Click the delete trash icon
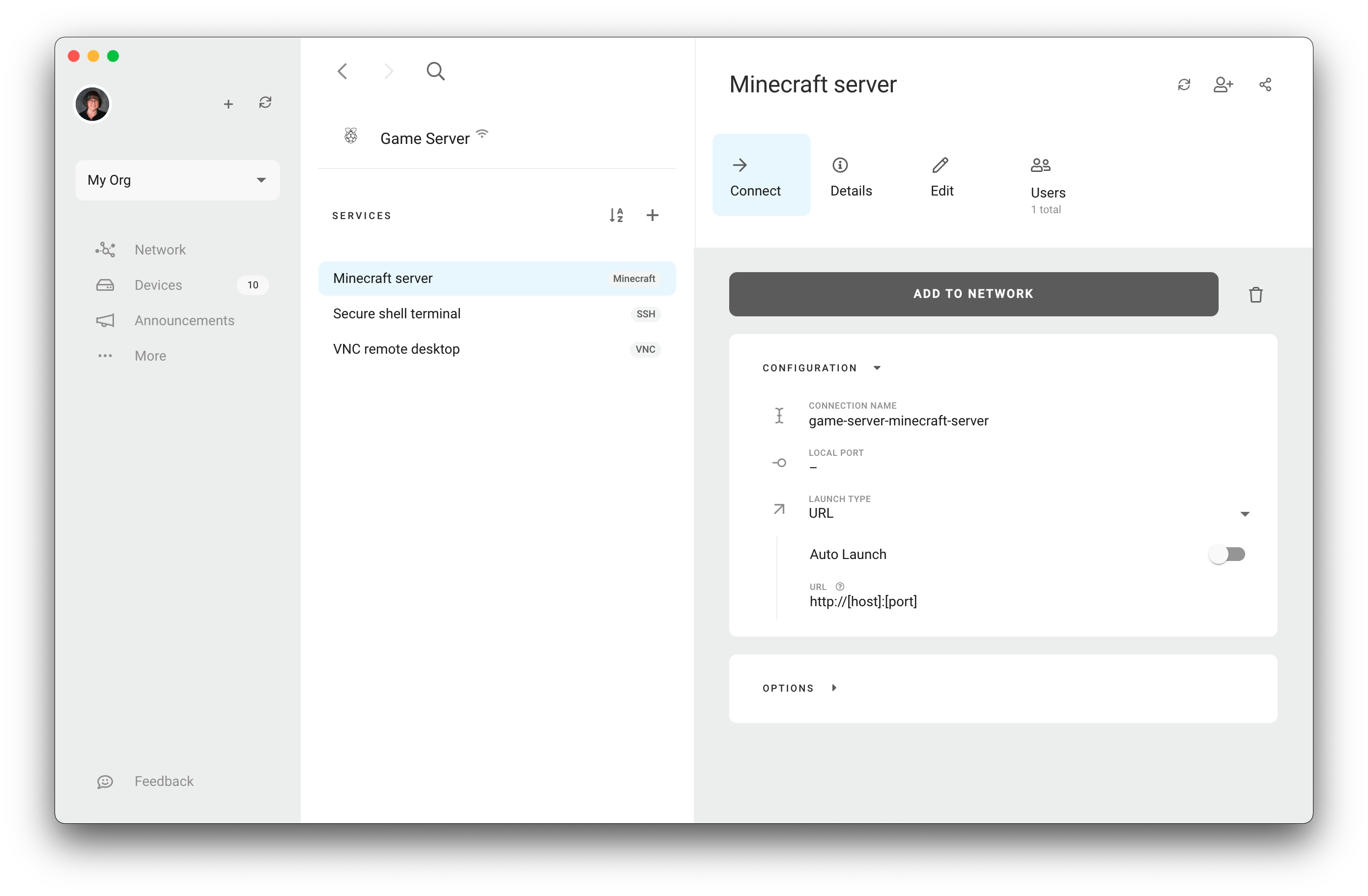 (x=1256, y=294)
